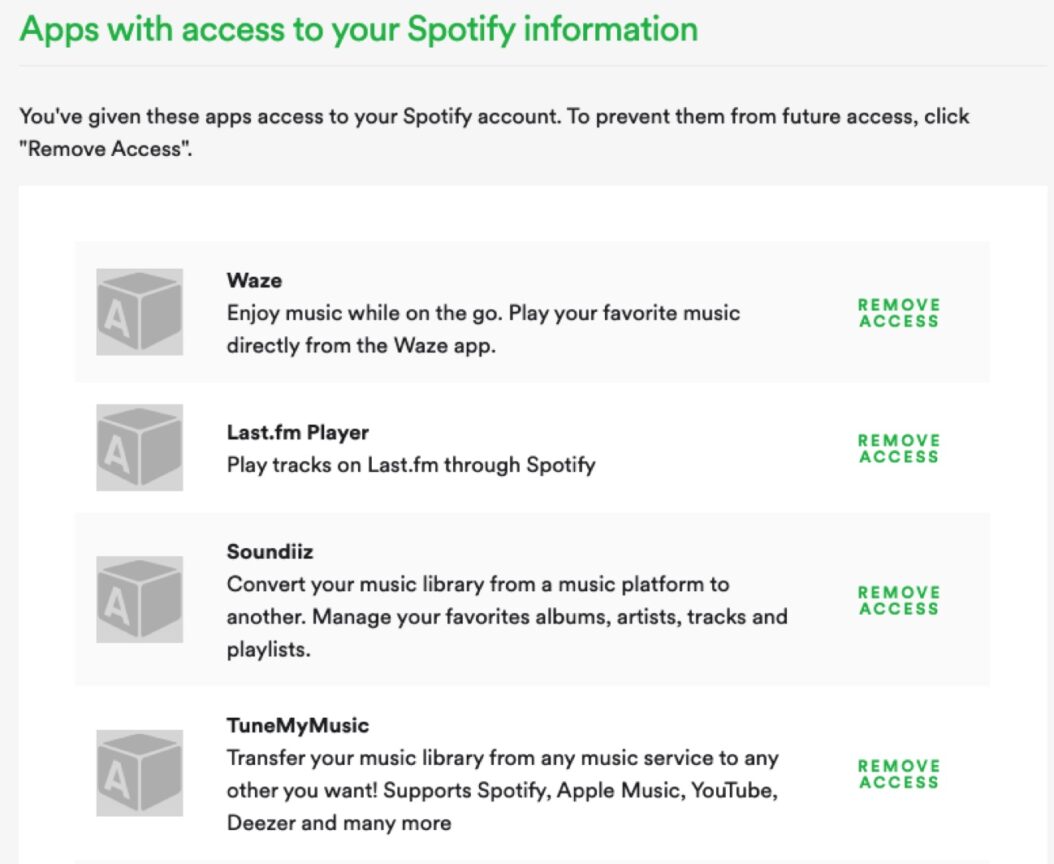This screenshot has height=864, width=1054.
Task: Click the Soundiiz app cube icon
Action: pos(139,599)
